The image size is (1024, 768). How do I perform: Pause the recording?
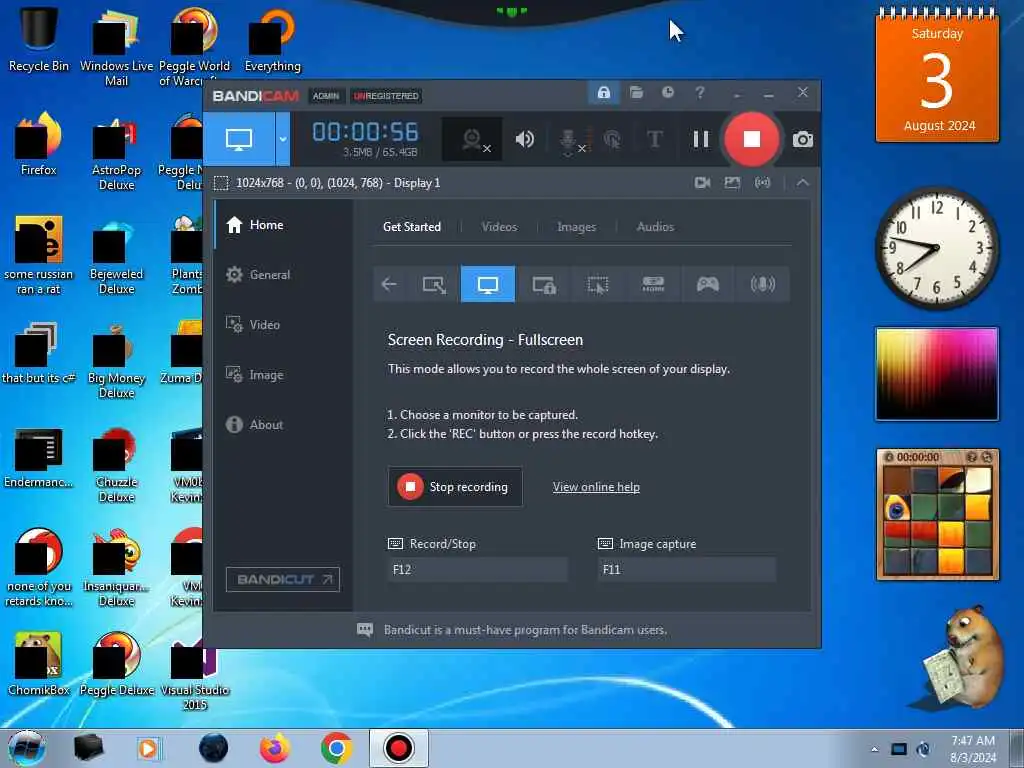[x=701, y=139]
